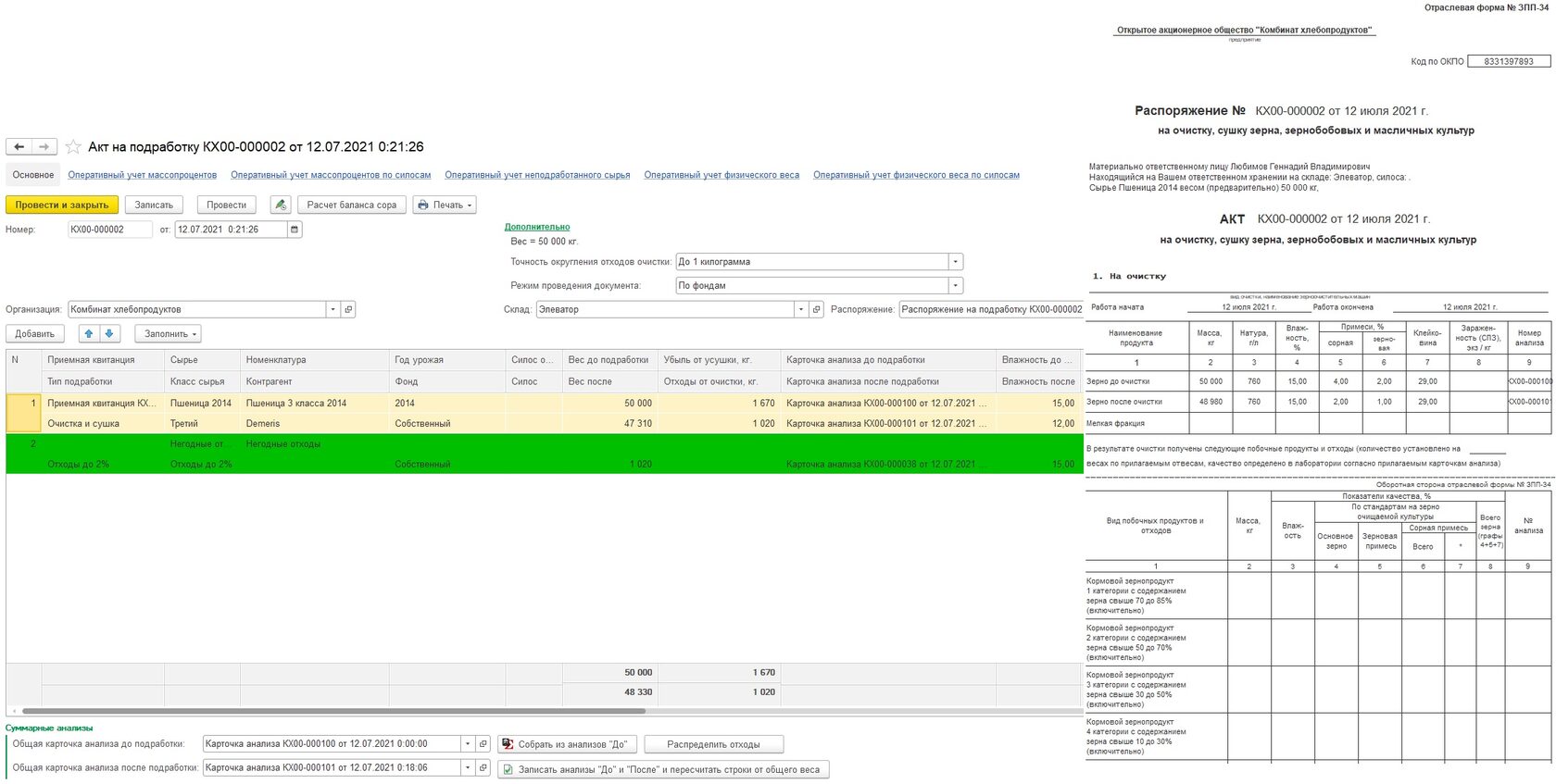Select cell 'Пшеница 3 класса 2014'
This screenshot has height=784, width=1556.
315,404
